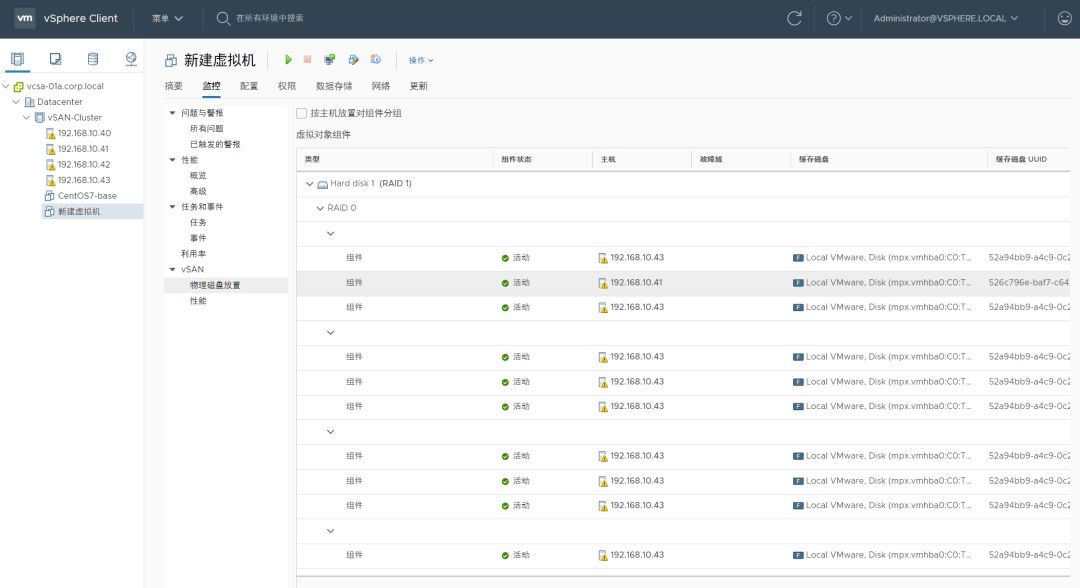Open the VMs and Templates inventory view icon

pyautogui.click(x=55, y=59)
